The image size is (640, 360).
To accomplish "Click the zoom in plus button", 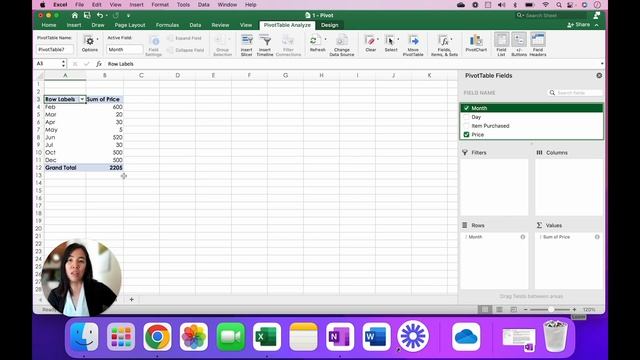I will pos(574,310).
